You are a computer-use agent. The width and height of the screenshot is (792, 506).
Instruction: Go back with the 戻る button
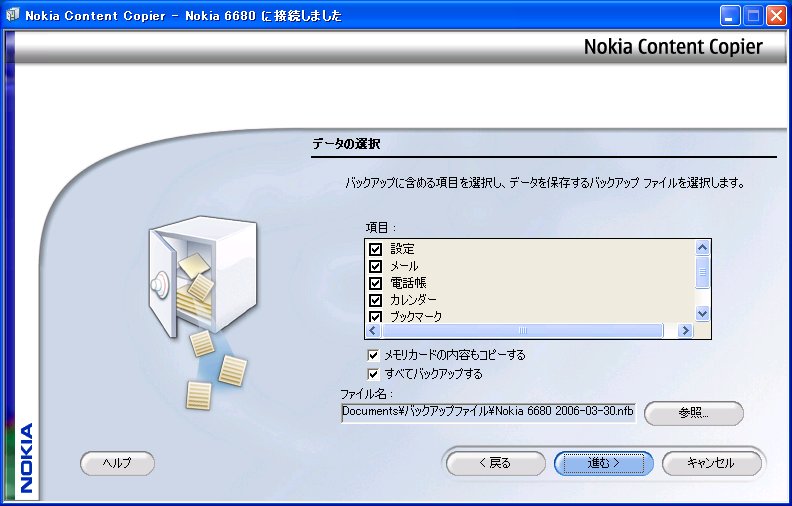(496, 463)
